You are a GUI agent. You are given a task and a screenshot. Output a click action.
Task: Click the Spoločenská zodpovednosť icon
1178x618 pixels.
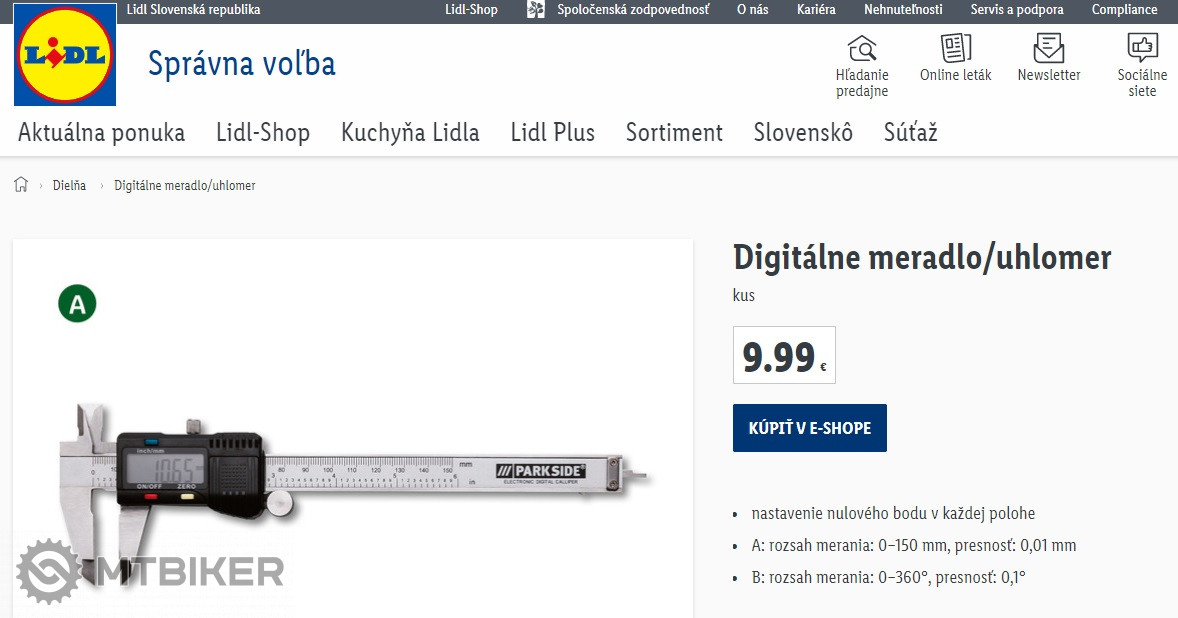click(x=537, y=10)
